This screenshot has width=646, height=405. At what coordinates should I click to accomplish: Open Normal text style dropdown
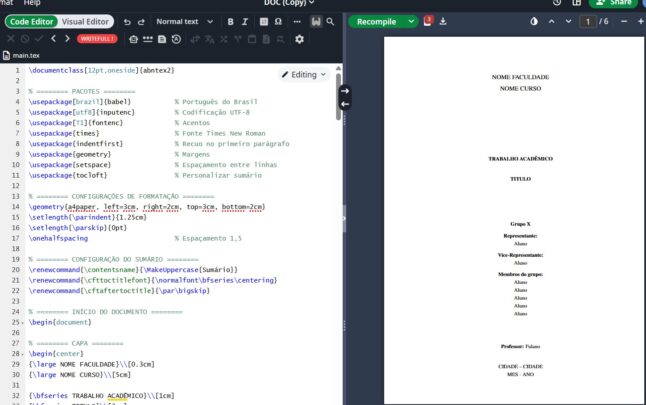pyautogui.click(x=182, y=21)
